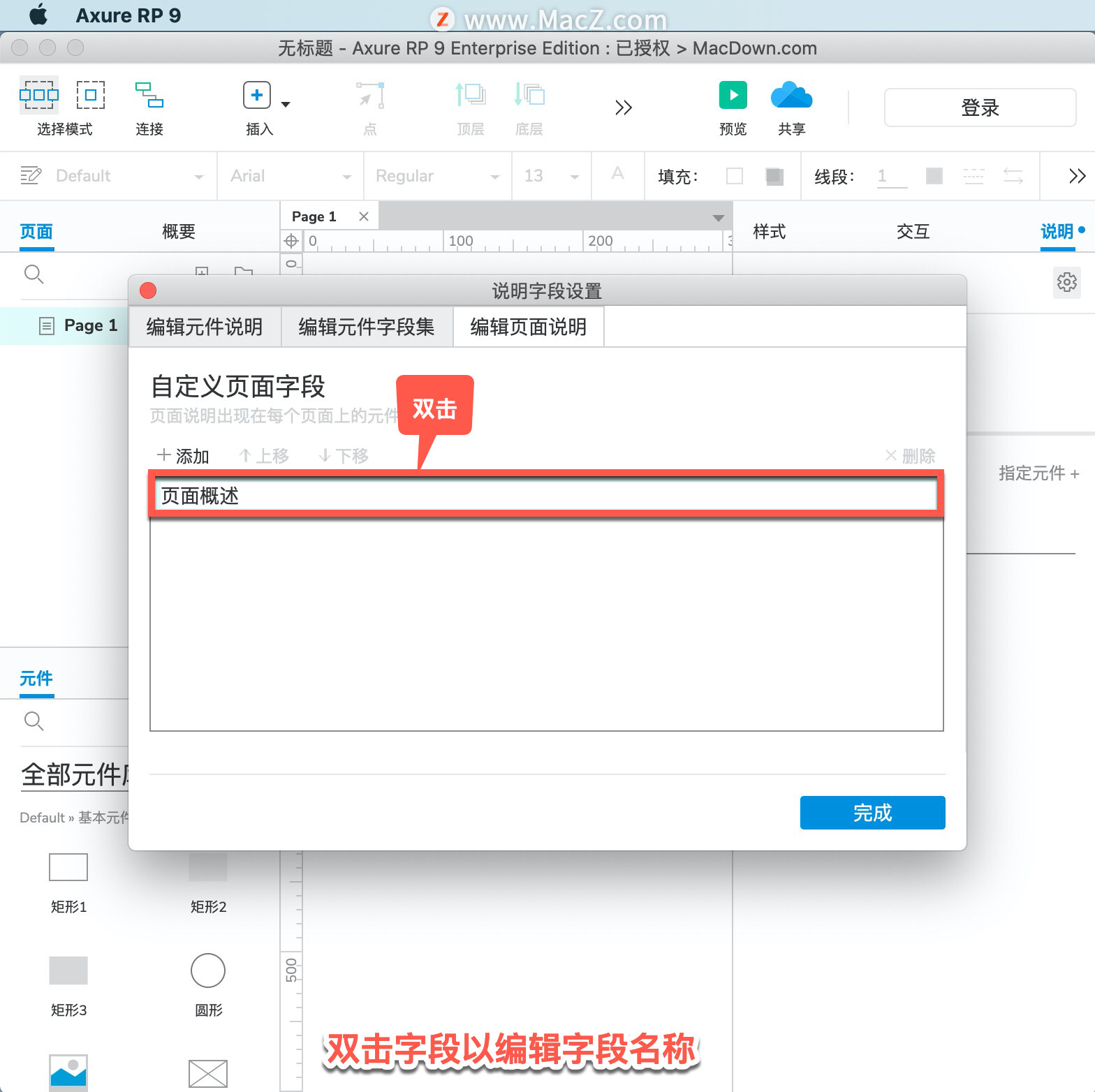Select the 矩形2 rectangle widget
The height and width of the screenshot is (1092, 1095).
(x=208, y=867)
